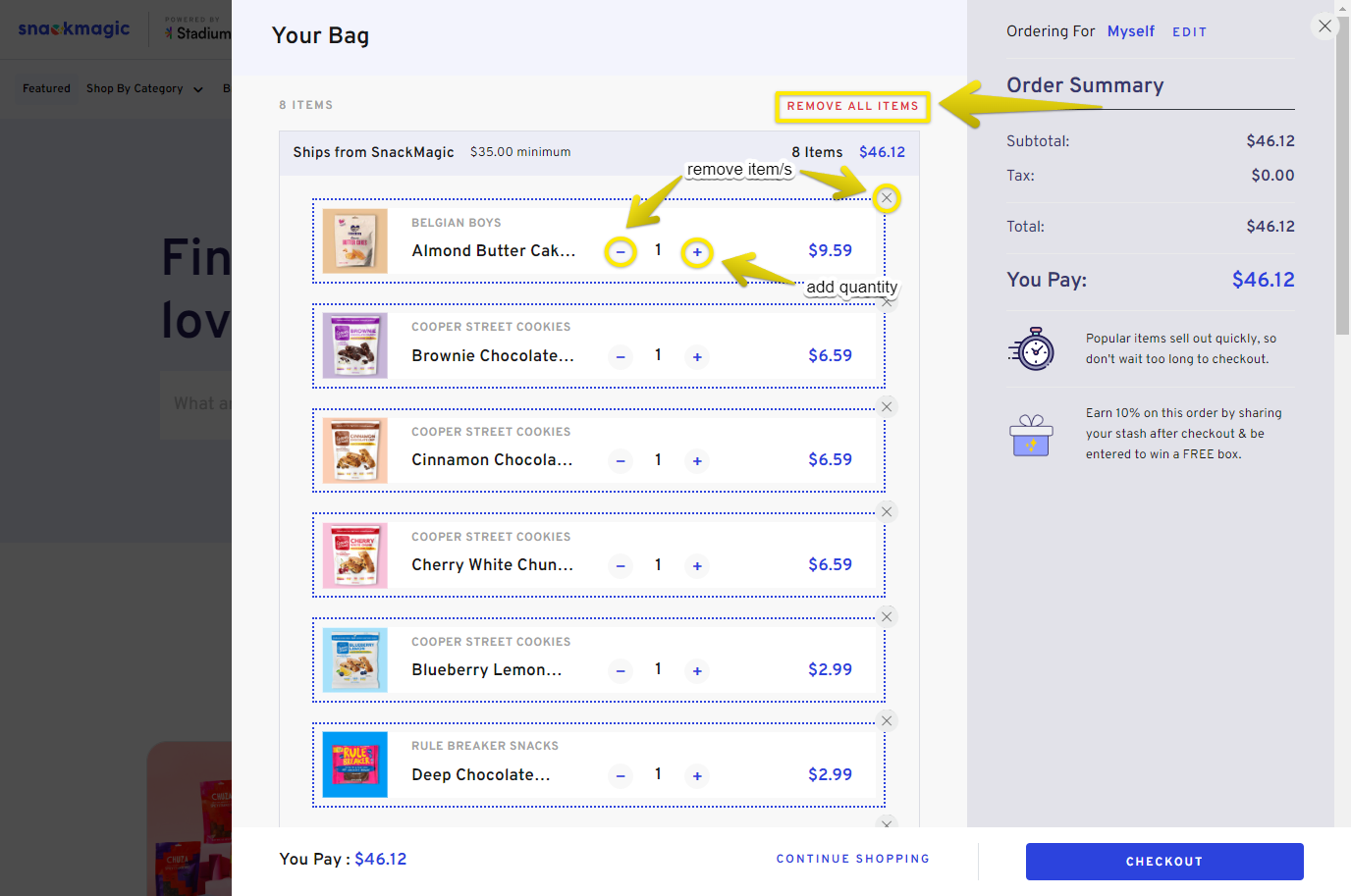Click Remove All Items button
The width and height of the screenshot is (1351, 896).
tap(852, 106)
